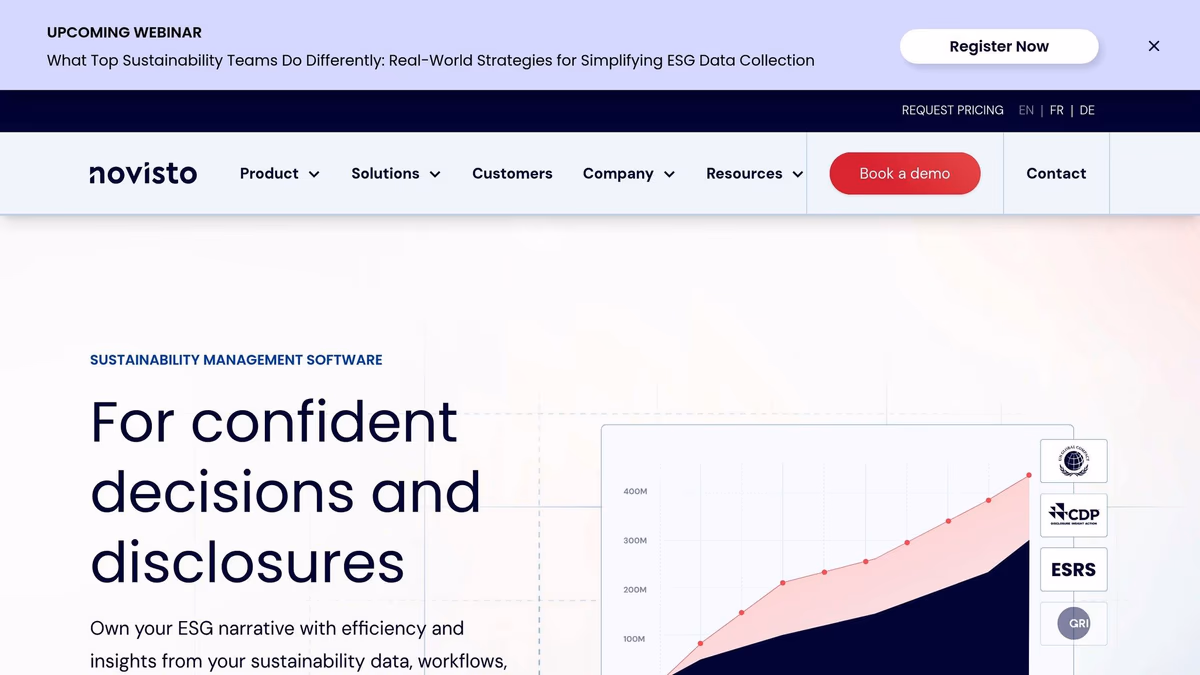Switch site language to DE
This screenshot has width=1200, height=675.
[x=1087, y=111]
